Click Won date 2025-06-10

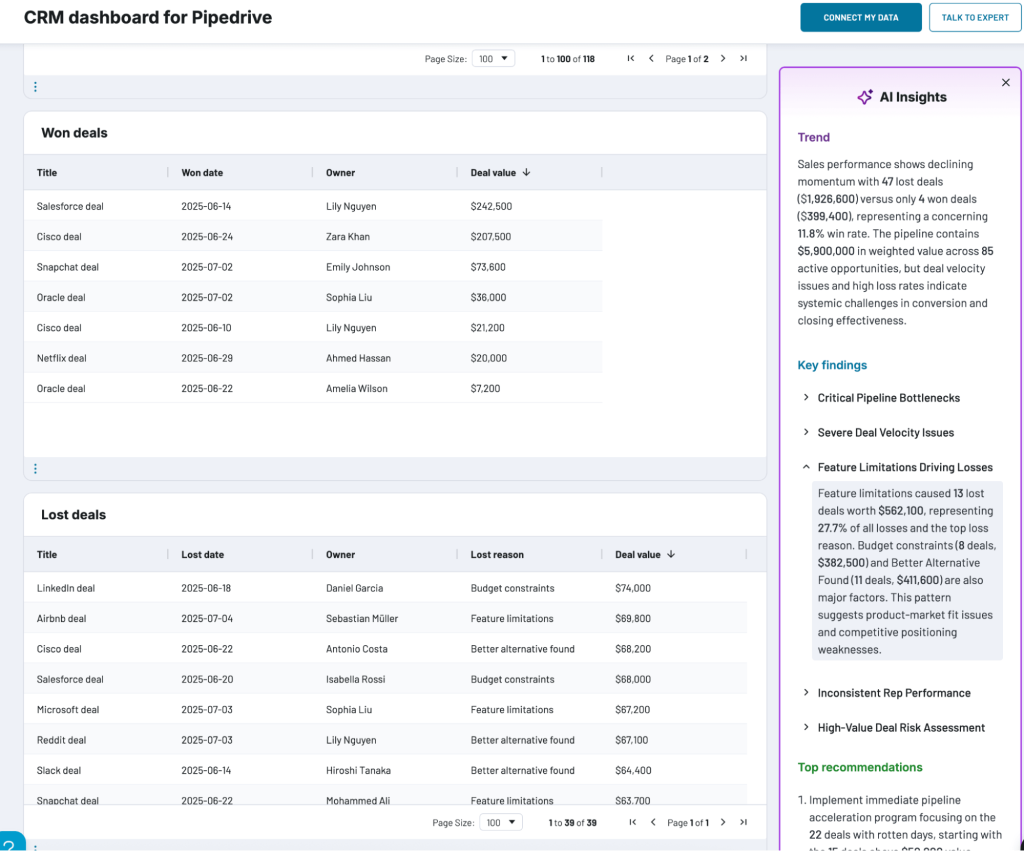[206, 328]
